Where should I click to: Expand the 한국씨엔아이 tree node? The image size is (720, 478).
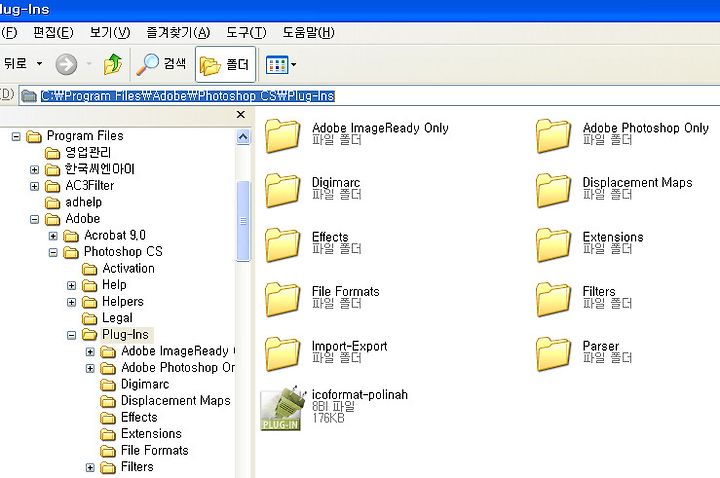pyautogui.click(x=34, y=169)
